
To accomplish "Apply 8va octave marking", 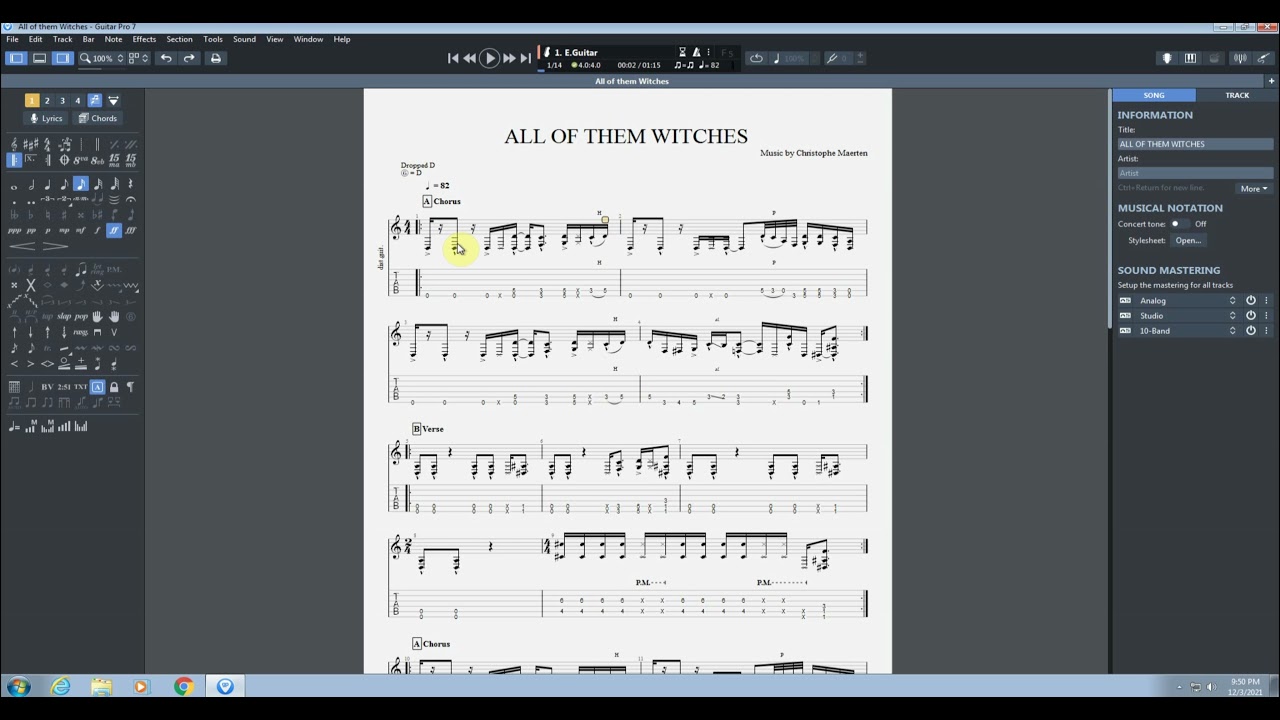I will 80,160.
